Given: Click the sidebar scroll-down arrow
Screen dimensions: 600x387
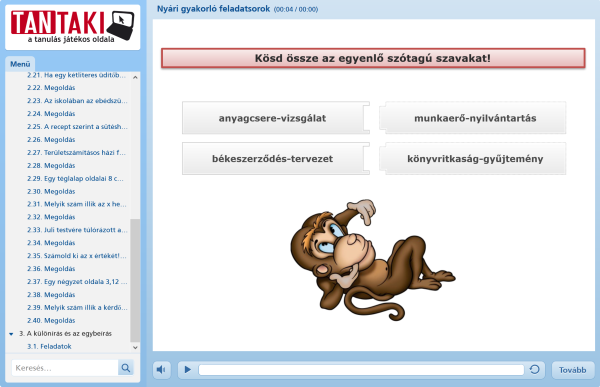Looking at the screenshot, I should pos(135,348).
